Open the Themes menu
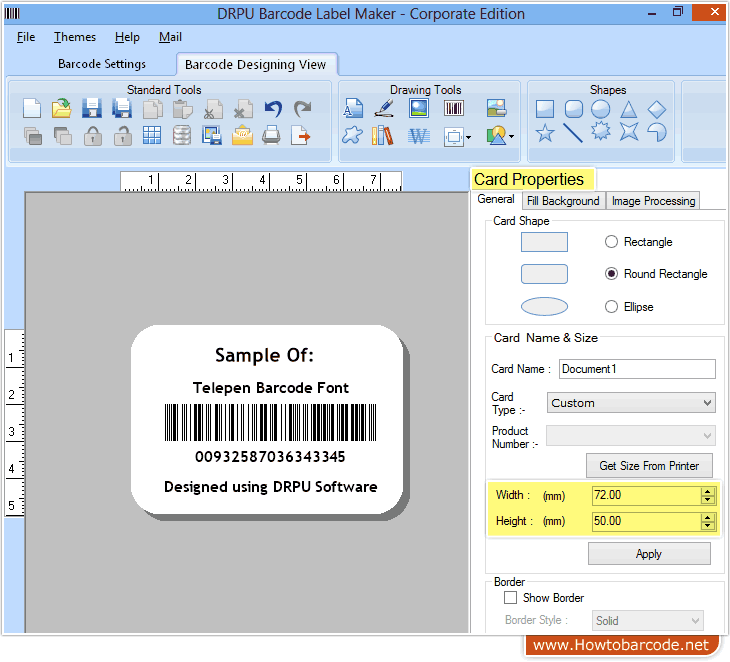 (x=74, y=37)
